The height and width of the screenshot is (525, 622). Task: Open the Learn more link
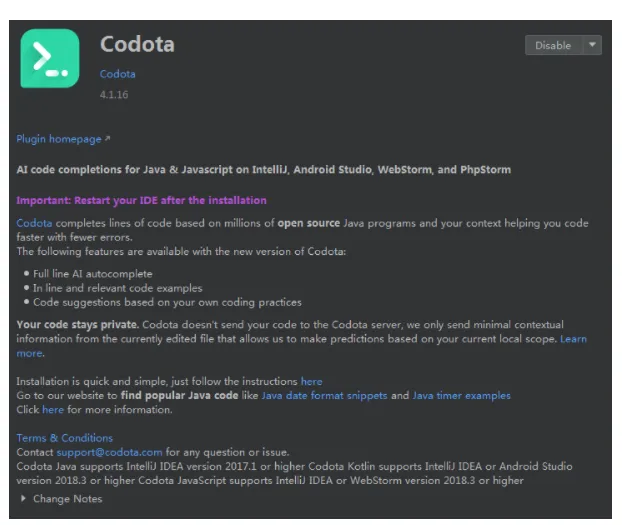tap(572, 339)
